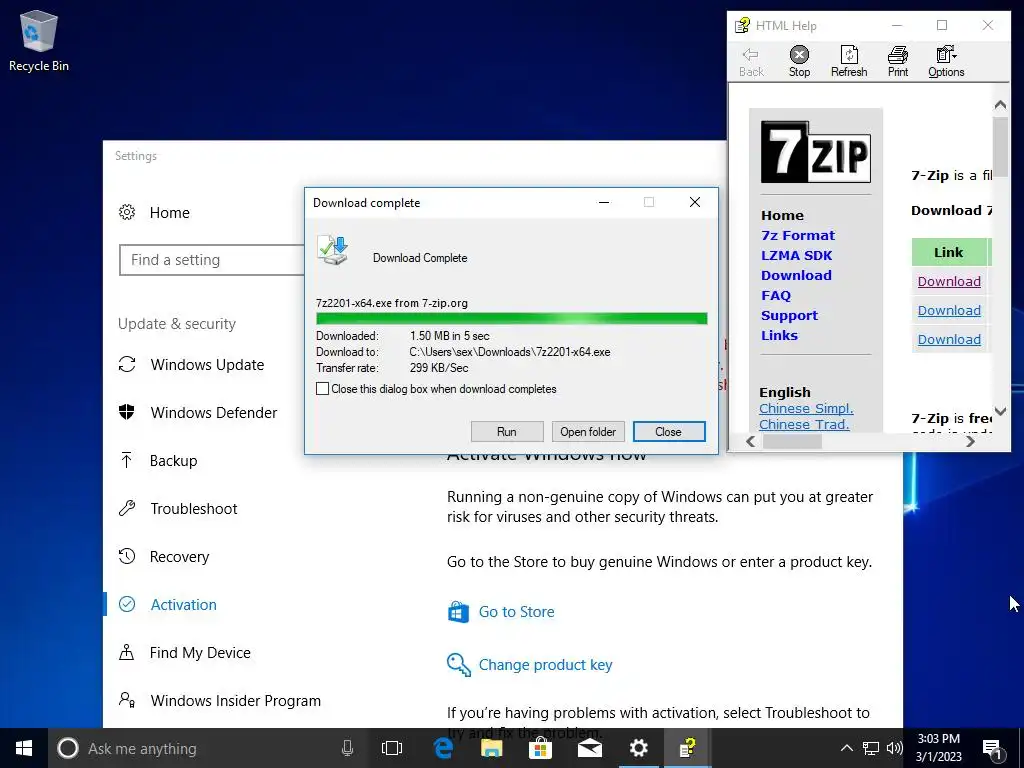Toggle 'Close this dialog box when download completes'
1024x768 pixels.
323,389
